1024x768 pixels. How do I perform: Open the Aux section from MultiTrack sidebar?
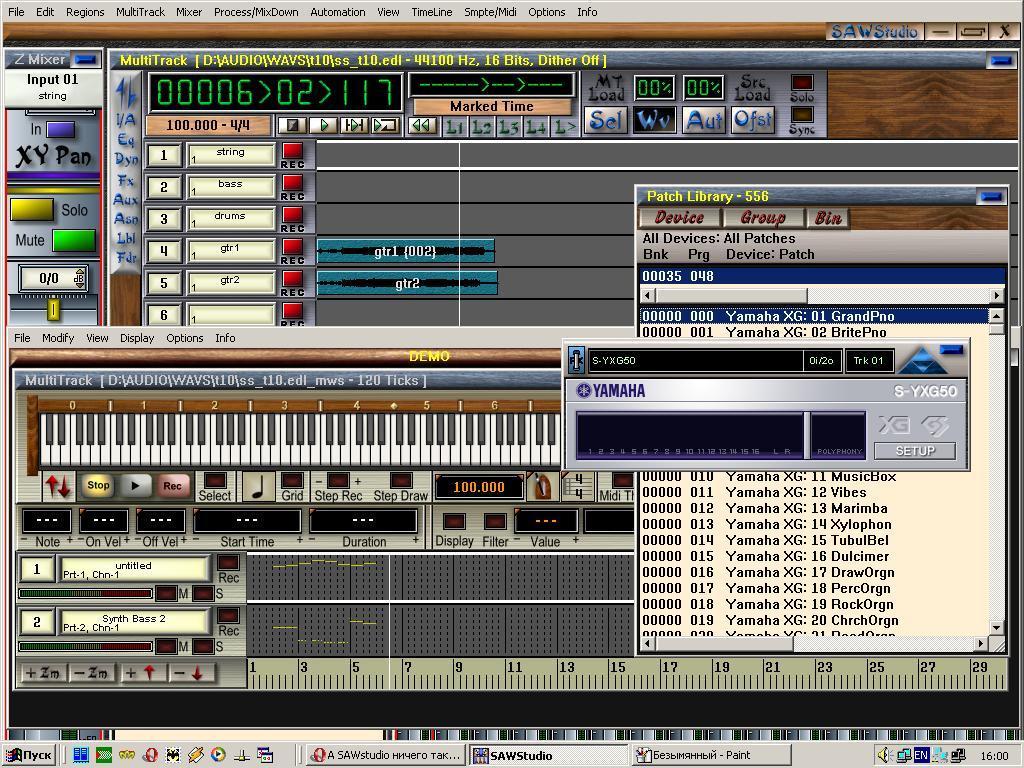pyautogui.click(x=125, y=199)
